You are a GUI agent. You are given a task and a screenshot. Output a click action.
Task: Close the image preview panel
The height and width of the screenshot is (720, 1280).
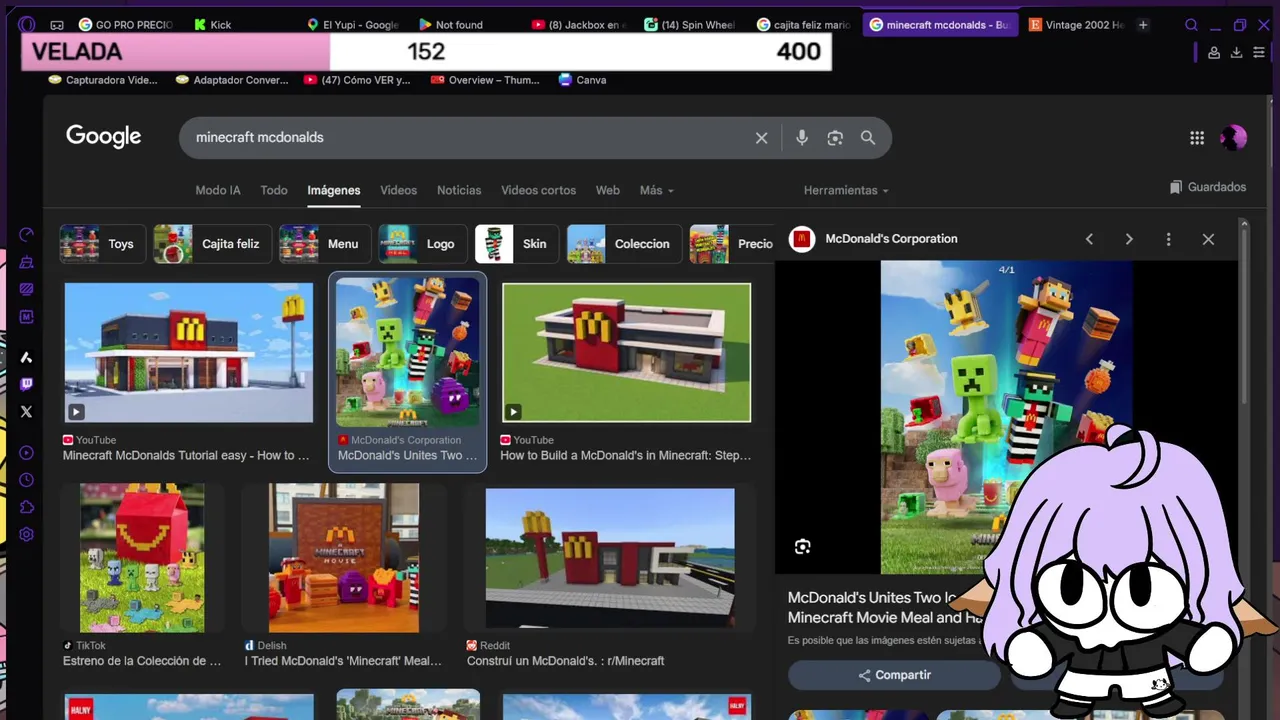coord(1208,239)
